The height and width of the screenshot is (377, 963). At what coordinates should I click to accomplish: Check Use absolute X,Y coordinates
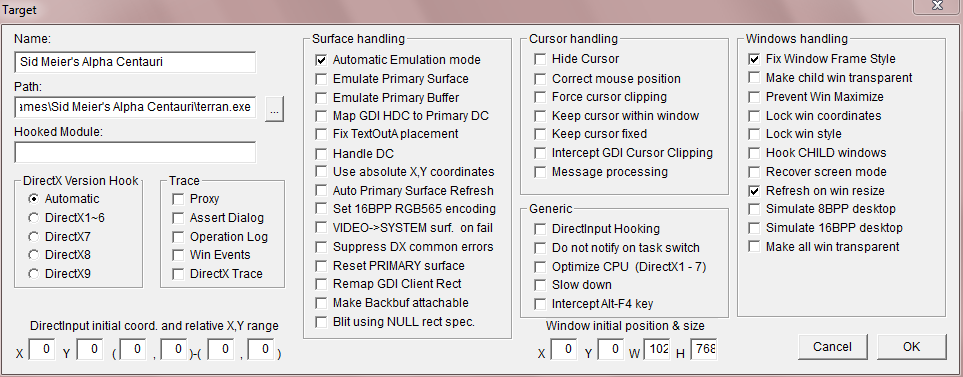click(x=321, y=172)
